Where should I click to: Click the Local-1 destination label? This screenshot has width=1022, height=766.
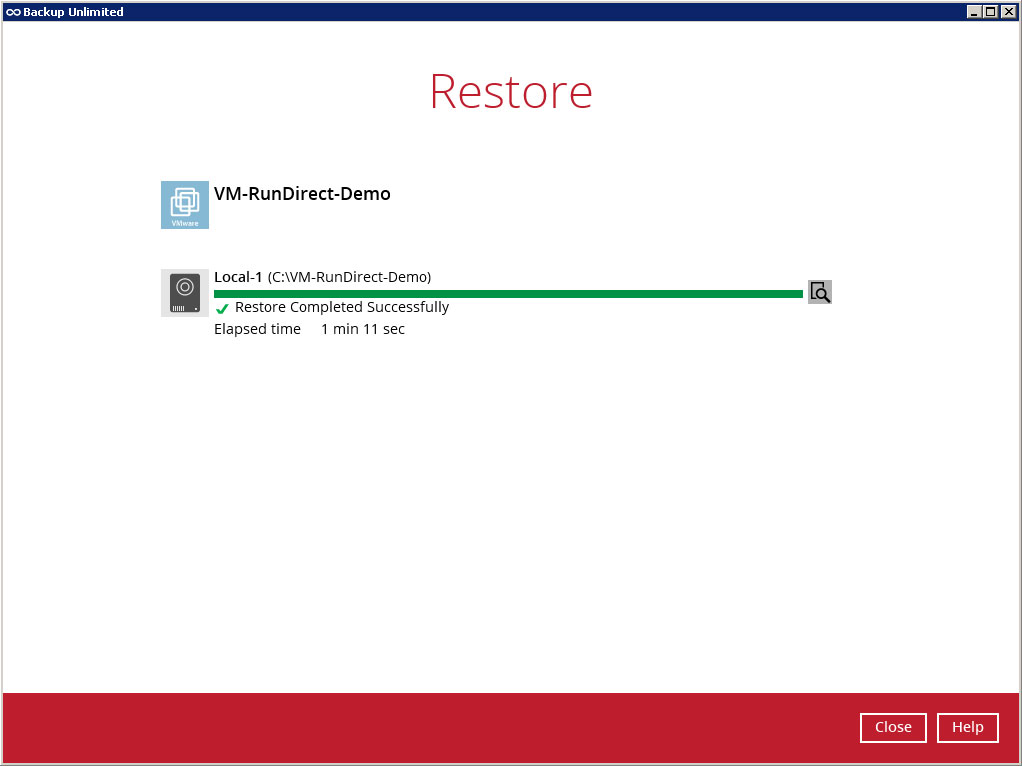pos(238,277)
